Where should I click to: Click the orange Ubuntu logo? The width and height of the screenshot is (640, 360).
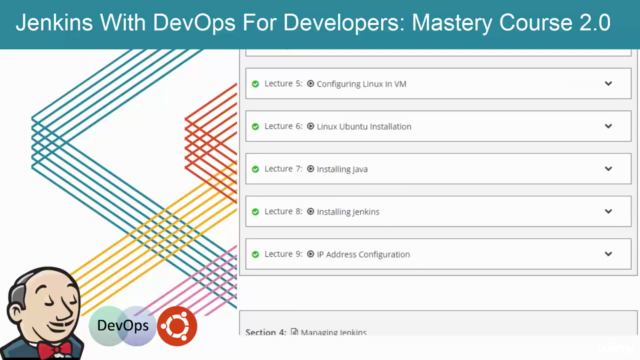(177, 326)
